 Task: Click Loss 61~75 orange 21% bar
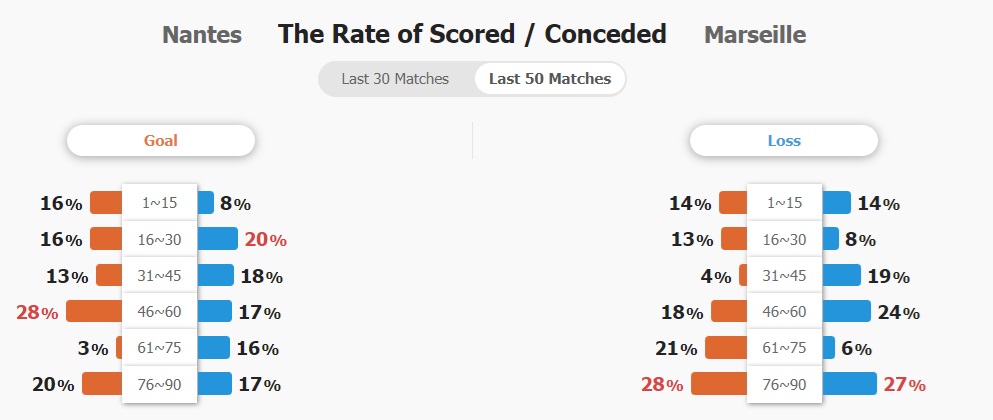point(726,348)
